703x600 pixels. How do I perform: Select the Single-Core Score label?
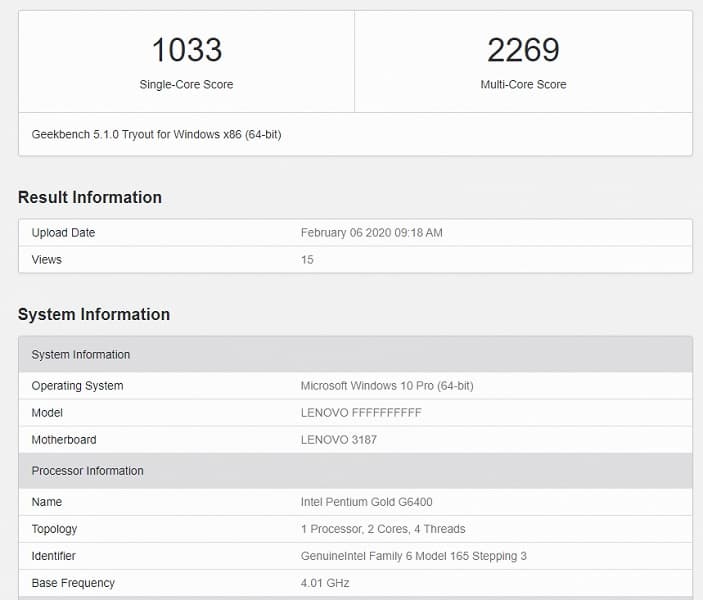pos(186,85)
